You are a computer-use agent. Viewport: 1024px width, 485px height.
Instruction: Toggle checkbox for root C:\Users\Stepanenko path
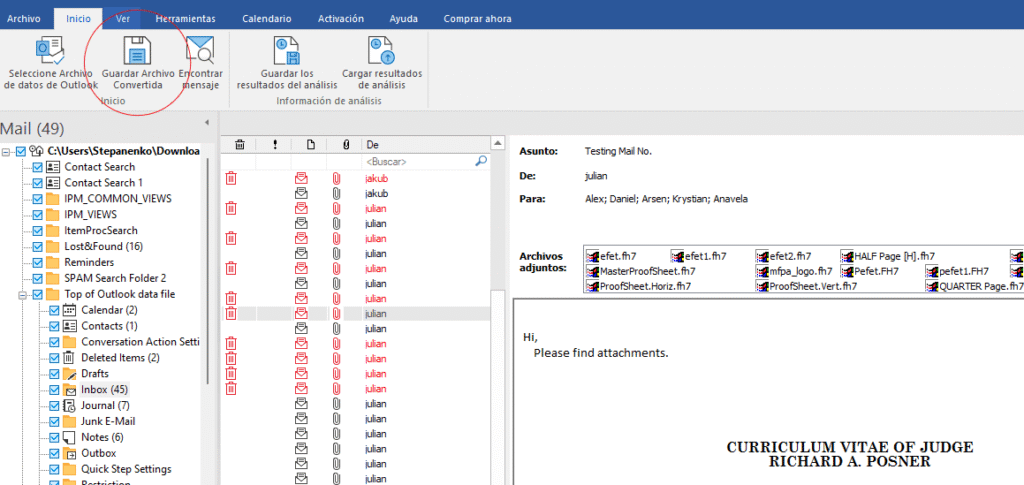coord(21,151)
